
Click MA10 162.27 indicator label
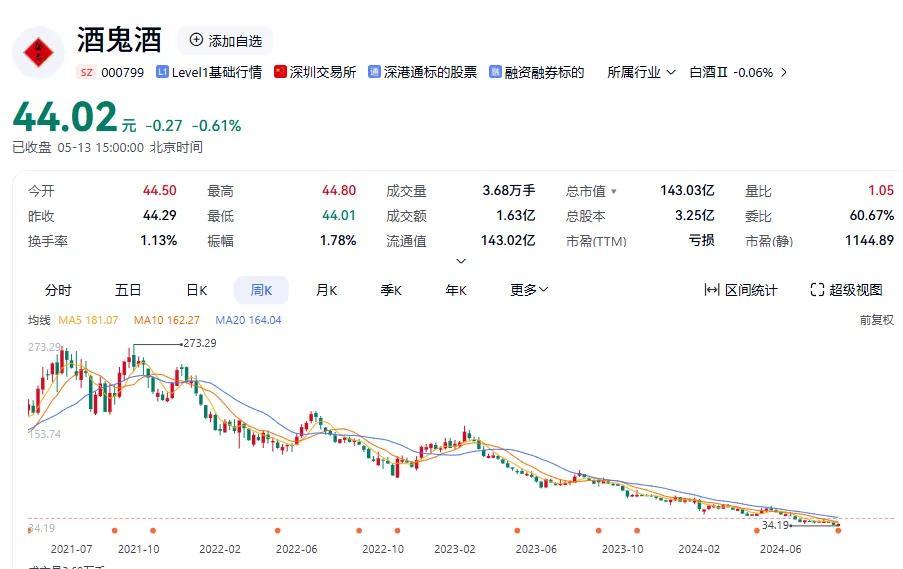pos(166,320)
